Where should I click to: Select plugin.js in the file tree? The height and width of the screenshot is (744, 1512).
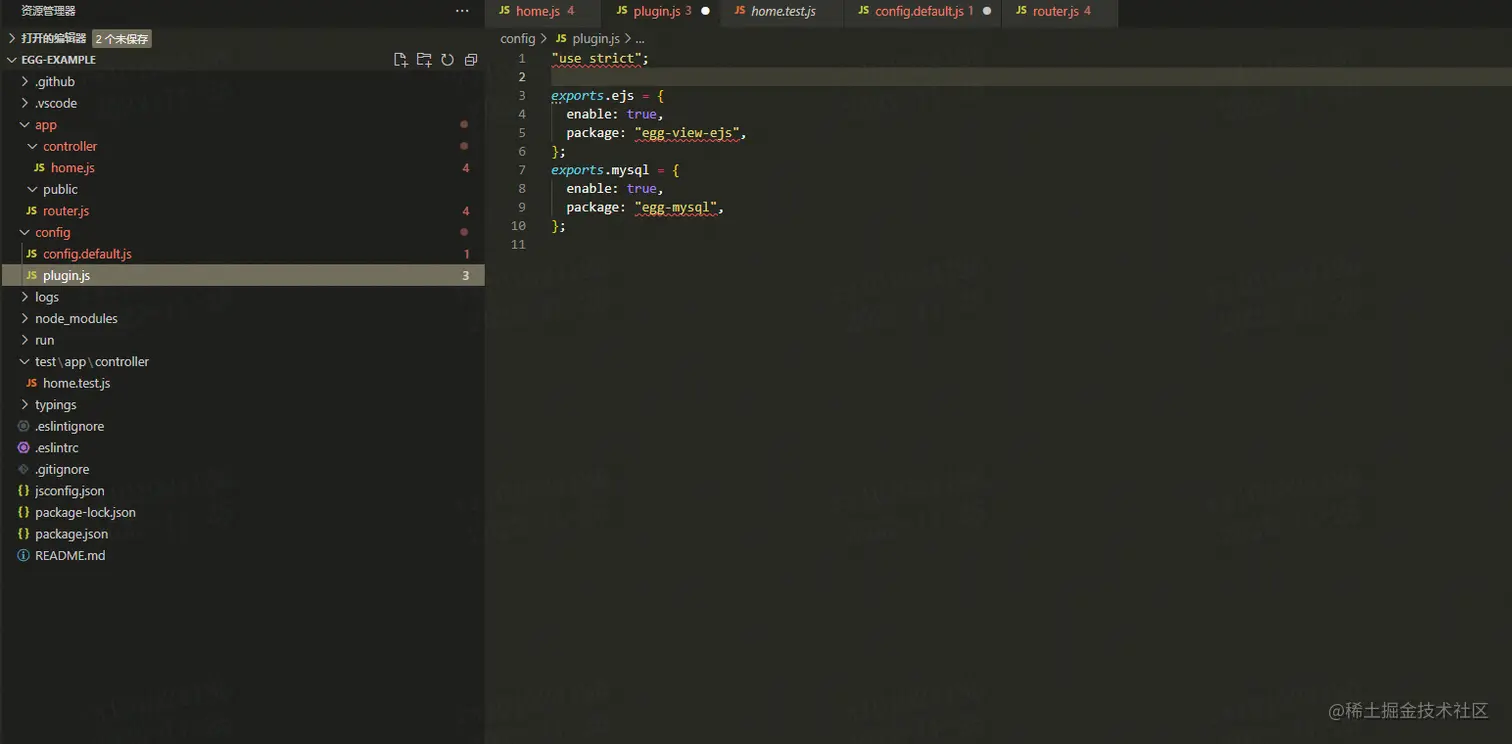pyautogui.click(x=243, y=275)
